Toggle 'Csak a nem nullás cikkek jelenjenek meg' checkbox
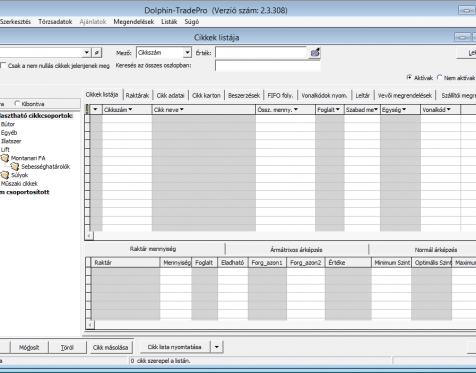Image resolution: width=476 pixels, height=373 pixels. pyautogui.click(x=3, y=65)
